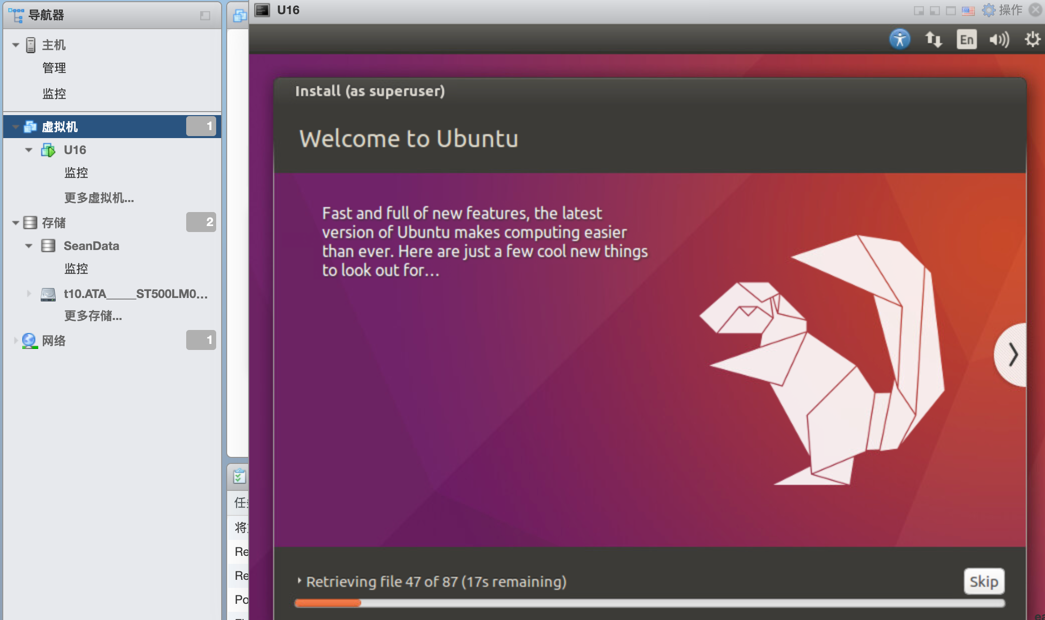This screenshot has height=620, width=1045.
Task: Open the network connections indicator
Action: pos(933,39)
